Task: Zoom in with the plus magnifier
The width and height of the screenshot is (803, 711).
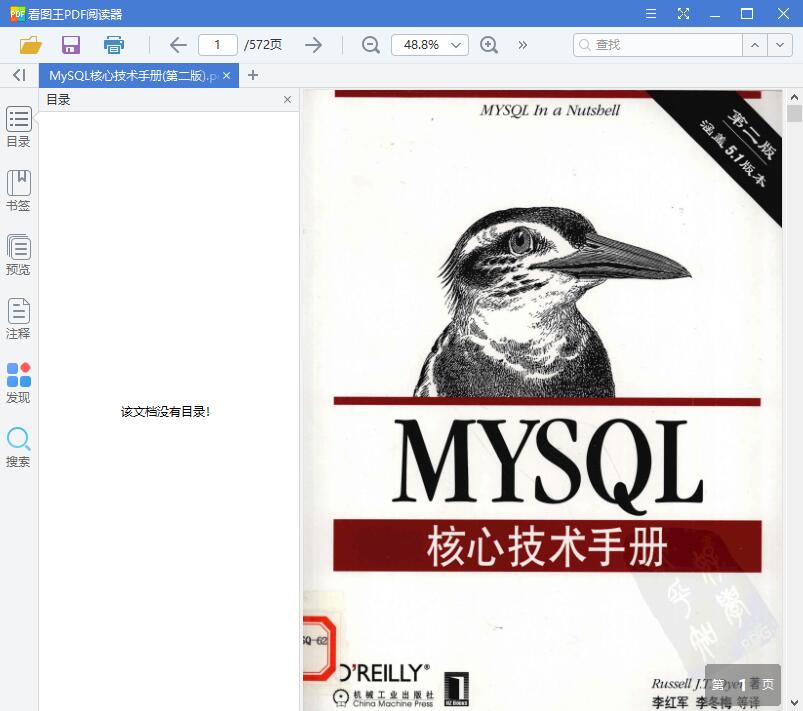Action: tap(489, 45)
